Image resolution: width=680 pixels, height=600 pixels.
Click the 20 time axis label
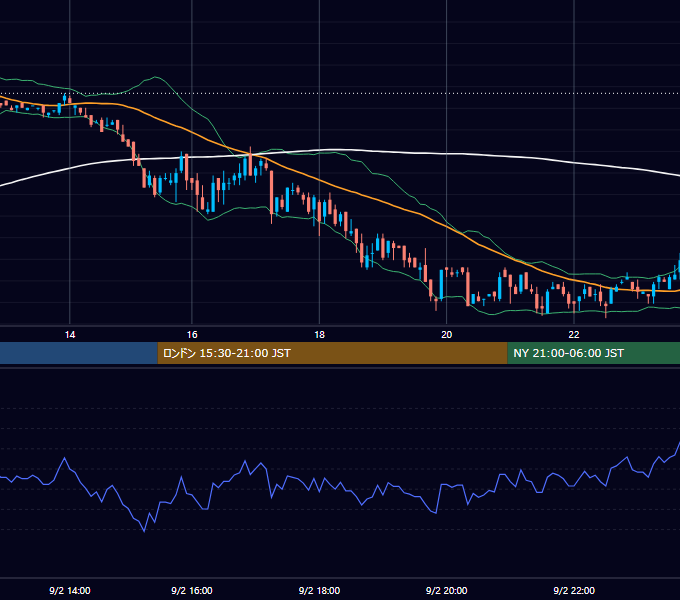click(x=446, y=335)
